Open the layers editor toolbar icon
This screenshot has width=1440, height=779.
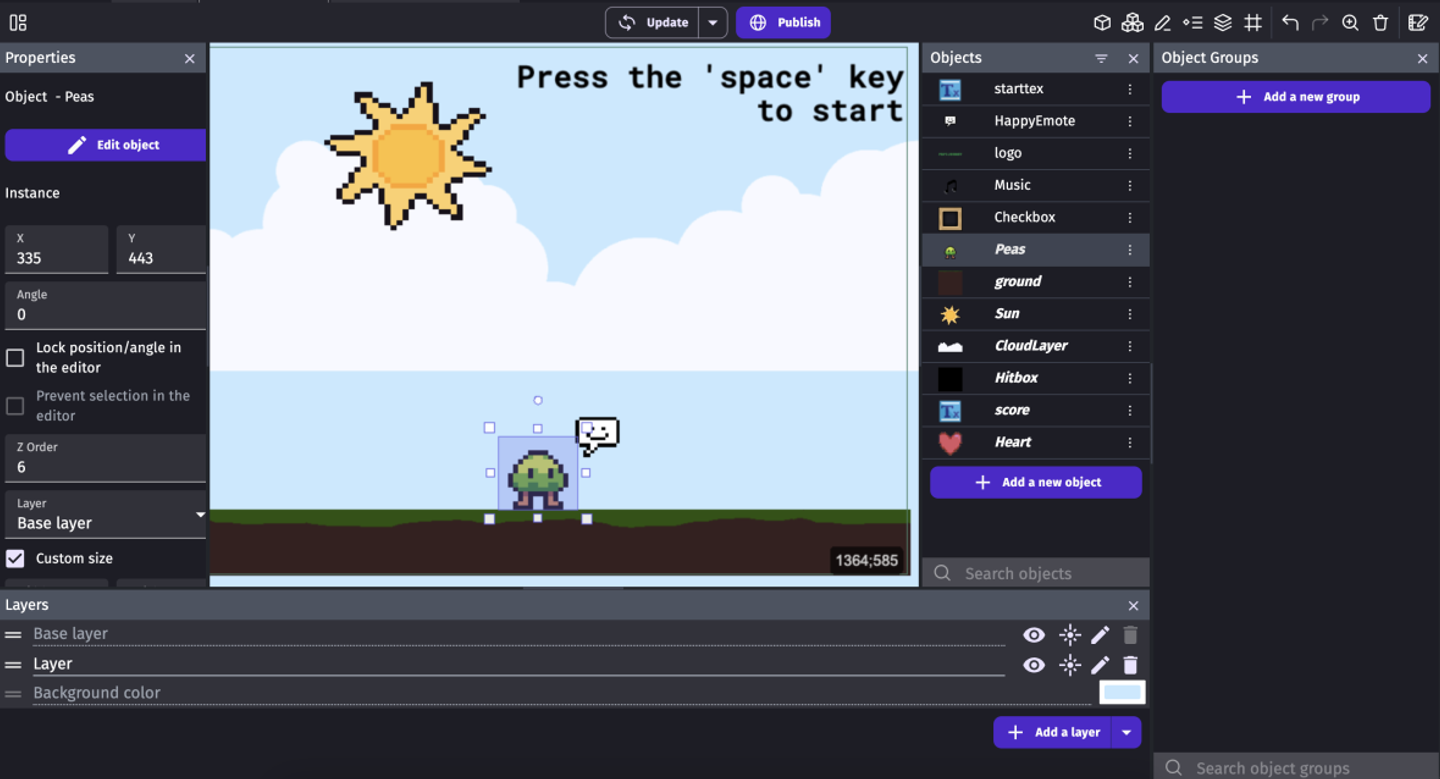click(1222, 23)
